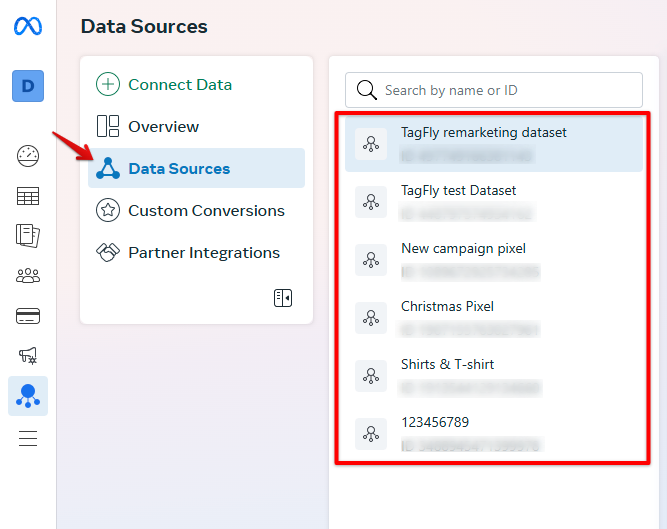
Task: Click the Shirts & T-shirt dataset icon
Action: point(371,375)
